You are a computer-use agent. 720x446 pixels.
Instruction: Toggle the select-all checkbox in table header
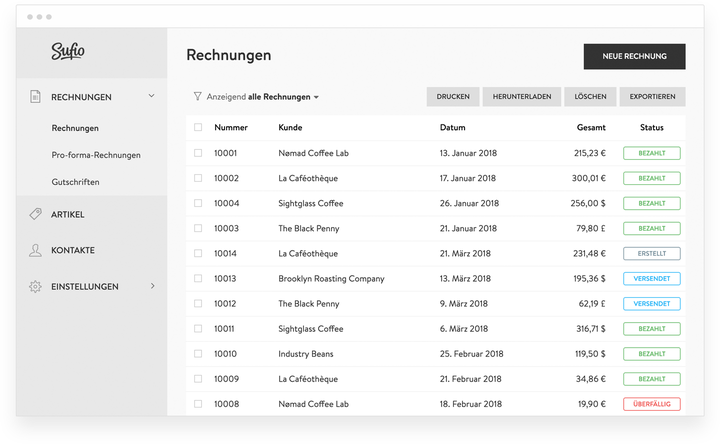click(198, 128)
